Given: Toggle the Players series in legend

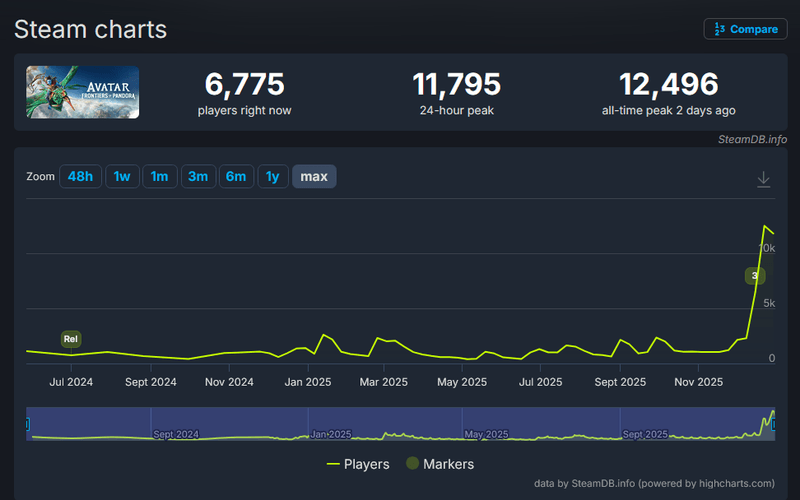Looking at the screenshot, I should [x=358, y=464].
